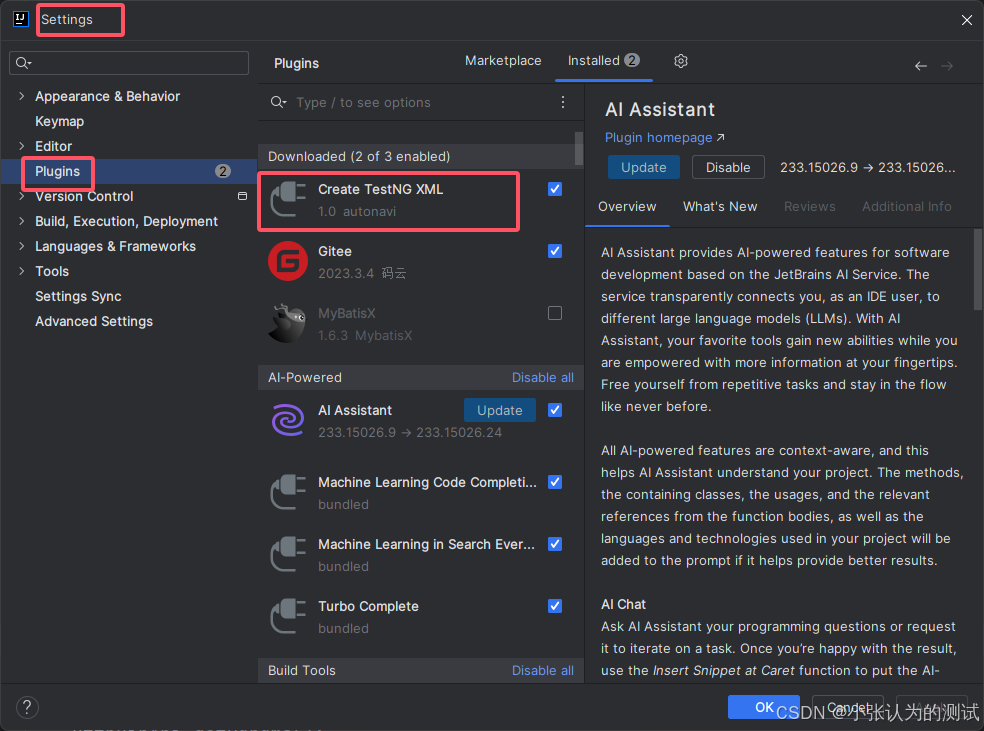Click the plugin search magnifier icon

coord(278,102)
